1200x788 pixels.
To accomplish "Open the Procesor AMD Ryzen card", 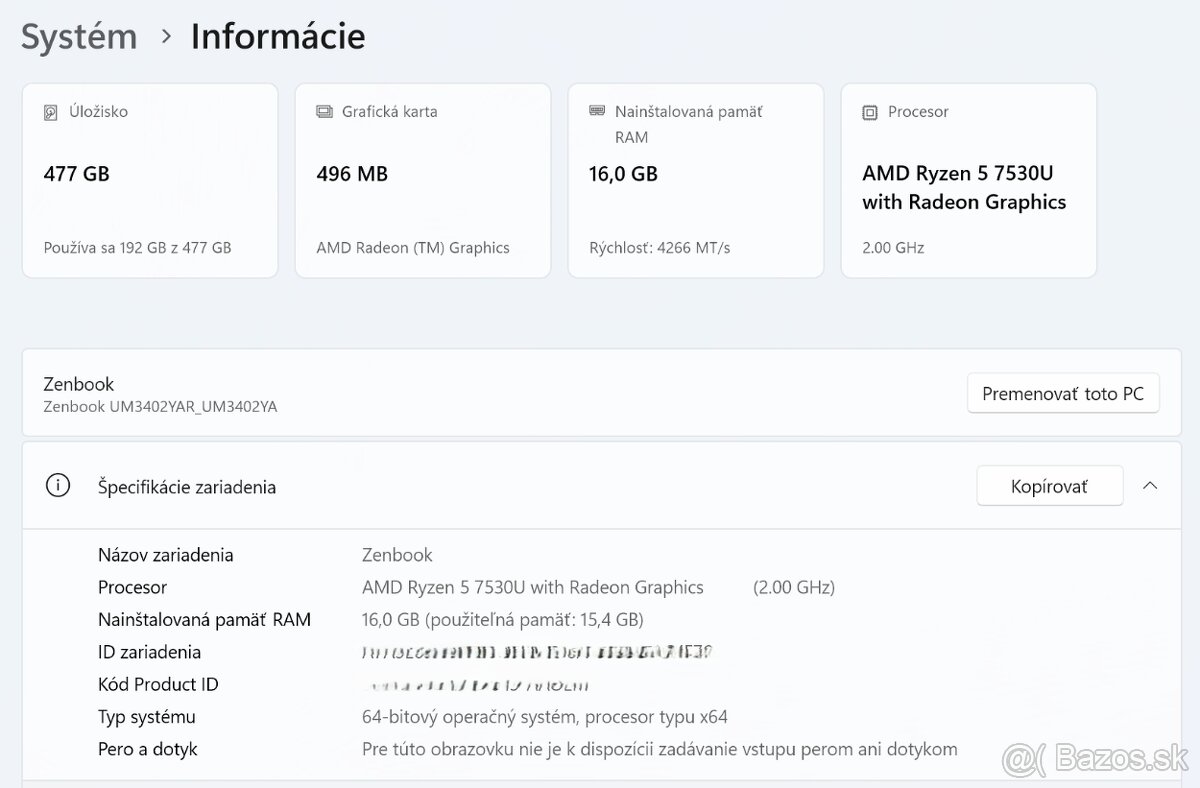I will [968, 180].
